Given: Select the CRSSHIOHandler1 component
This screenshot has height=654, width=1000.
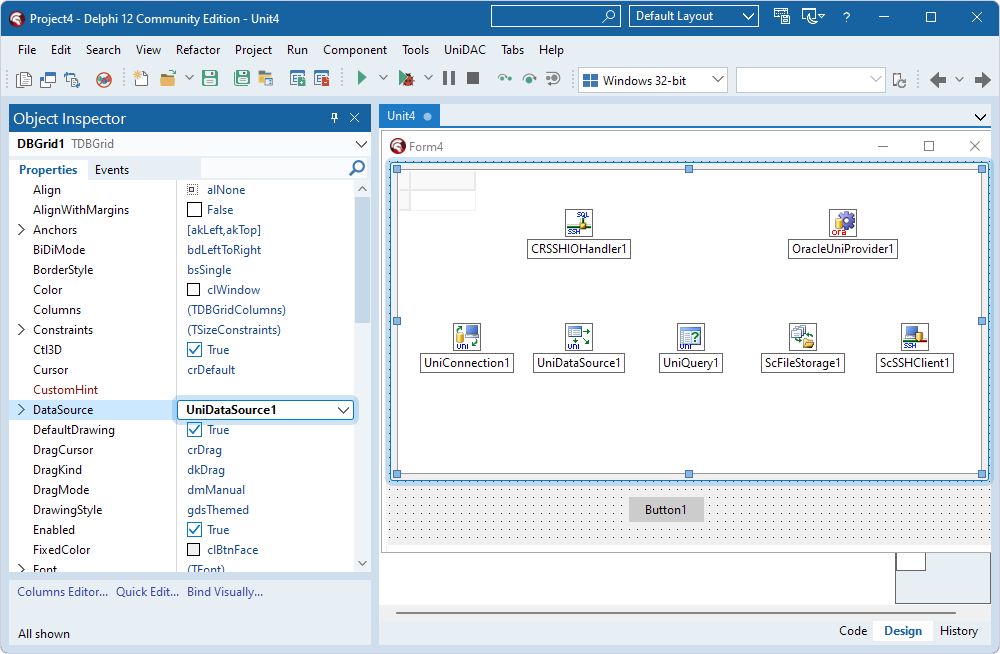Looking at the screenshot, I should (578, 222).
